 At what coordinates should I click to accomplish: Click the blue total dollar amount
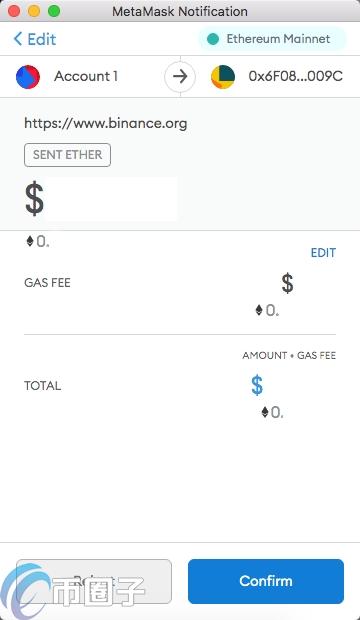click(257, 385)
